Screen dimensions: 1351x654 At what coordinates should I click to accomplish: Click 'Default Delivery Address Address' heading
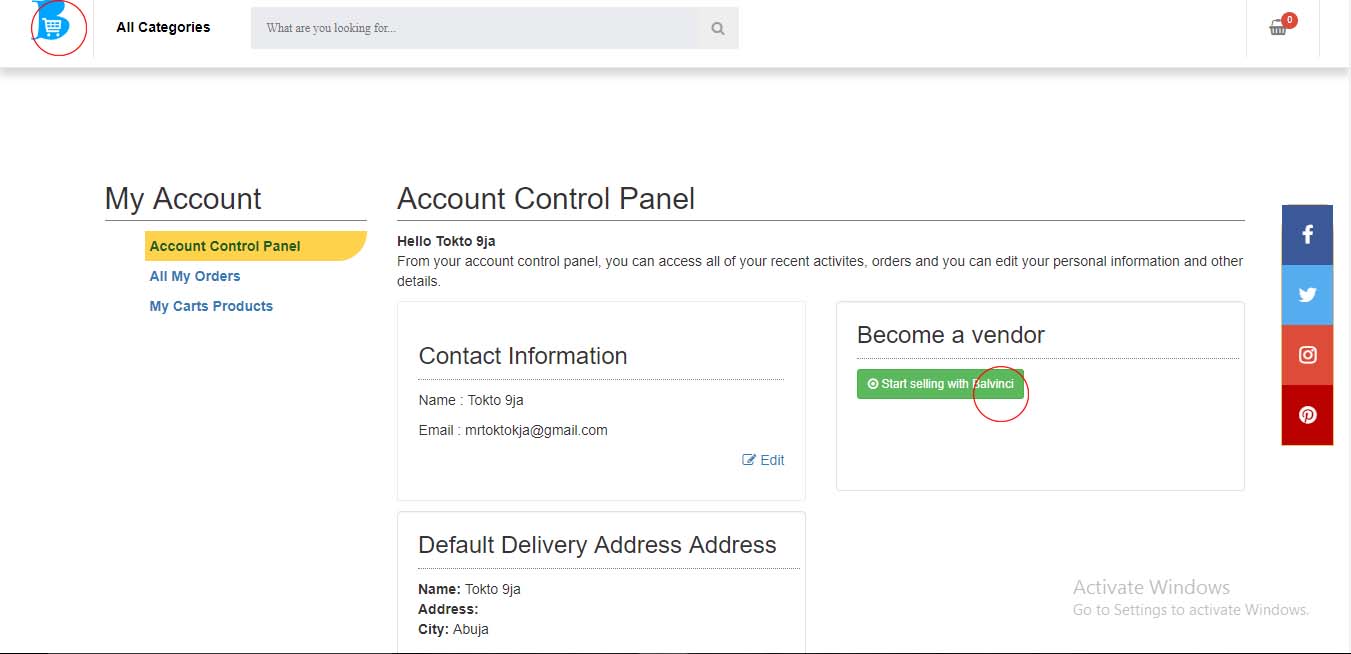click(597, 545)
